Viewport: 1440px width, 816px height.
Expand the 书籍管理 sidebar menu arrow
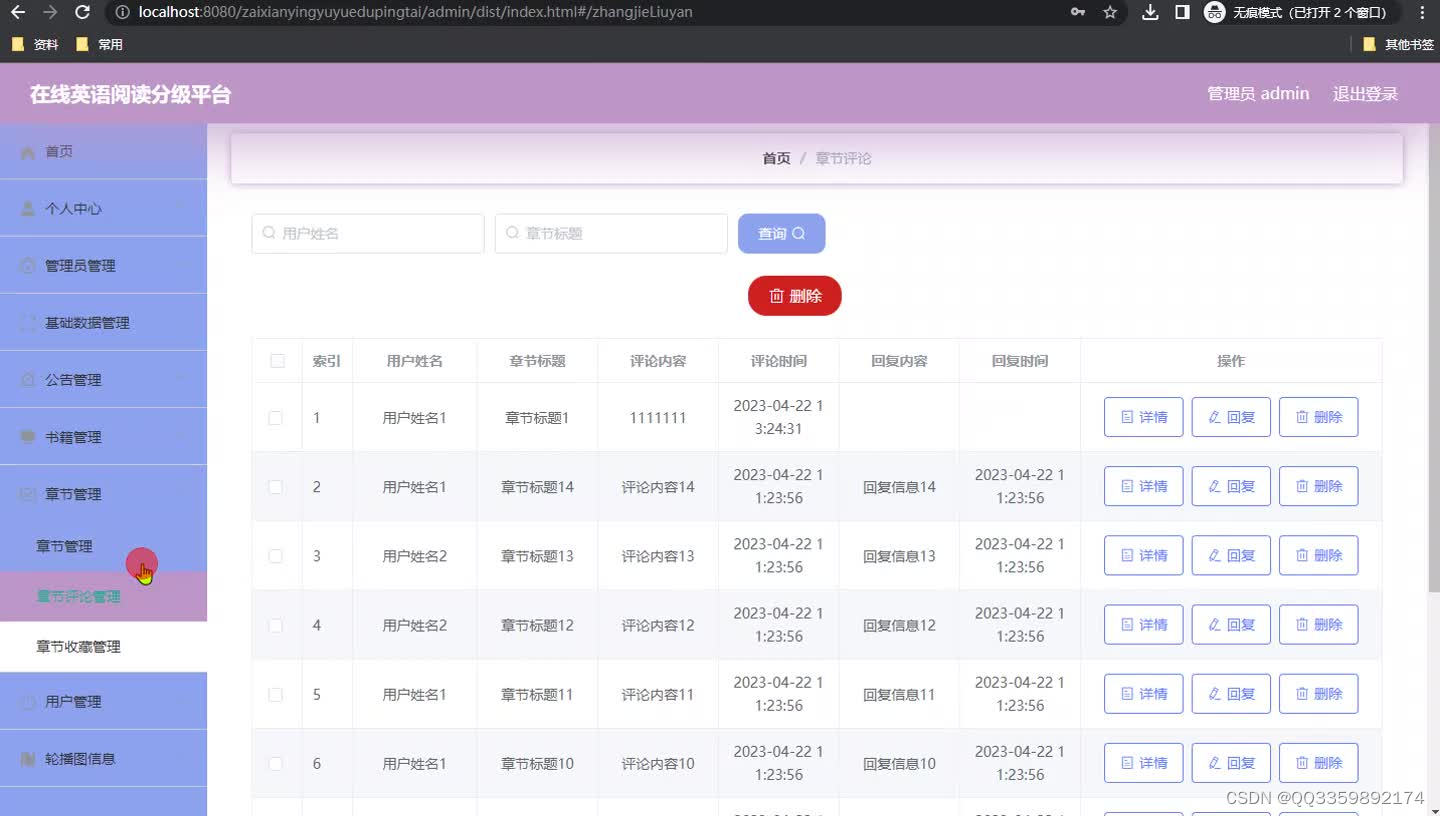point(181,437)
